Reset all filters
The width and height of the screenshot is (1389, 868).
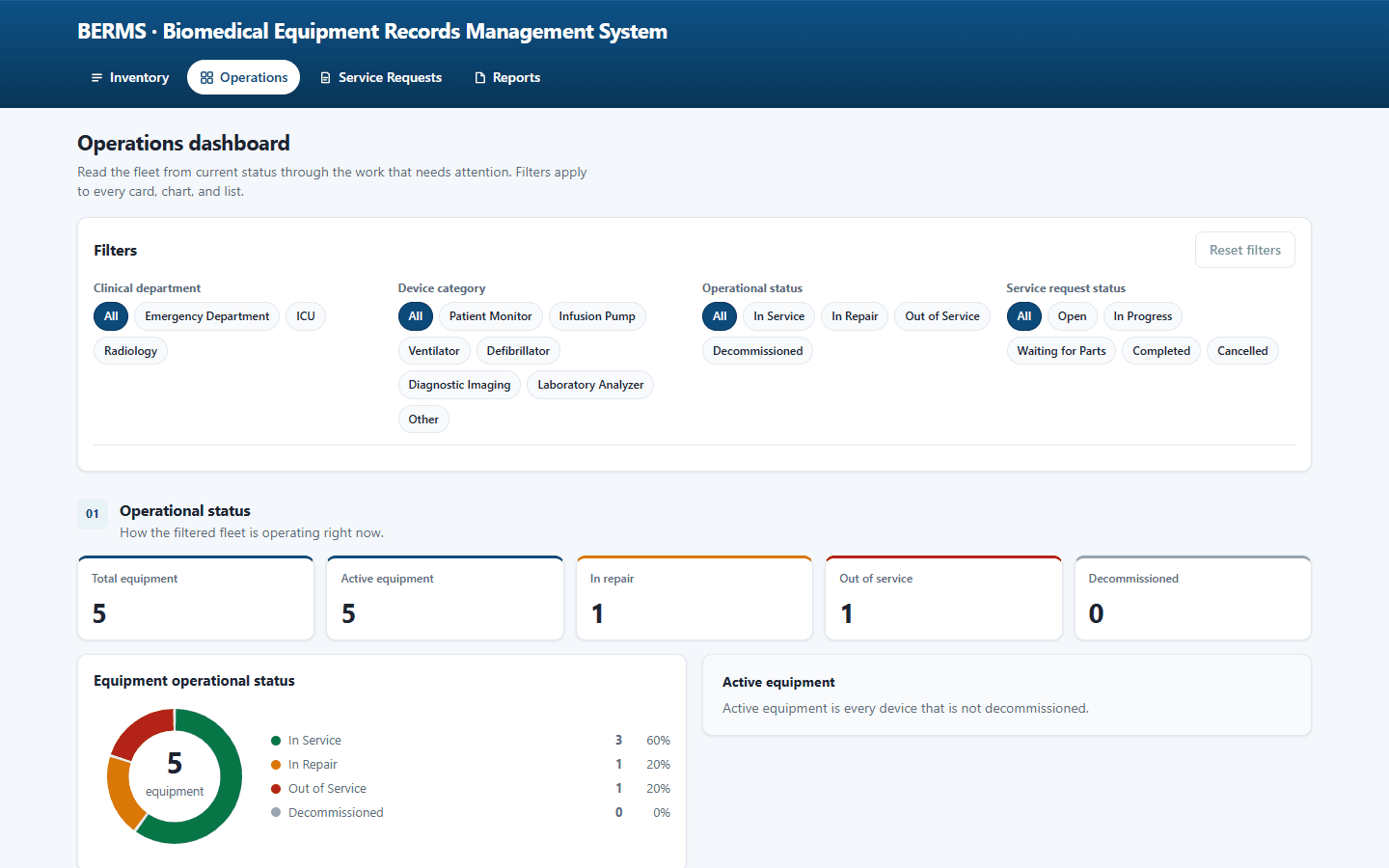[1244, 250]
